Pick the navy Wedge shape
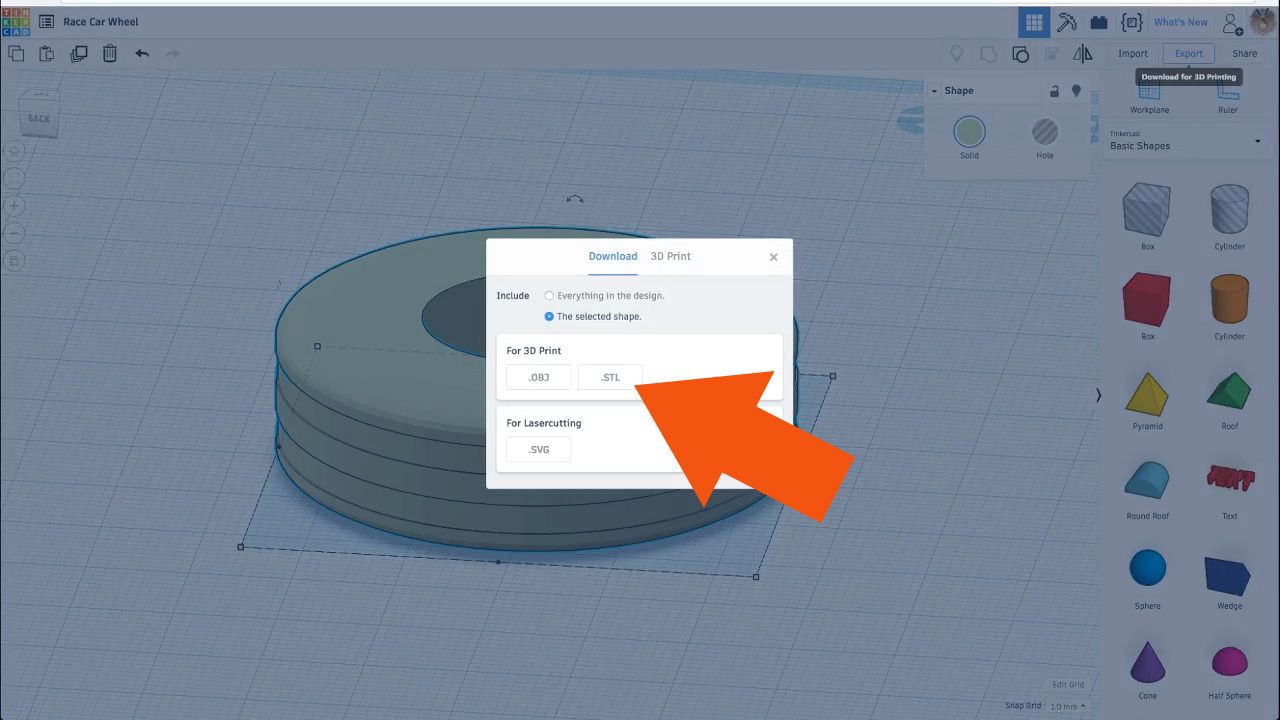The width and height of the screenshot is (1280, 720). (x=1229, y=577)
